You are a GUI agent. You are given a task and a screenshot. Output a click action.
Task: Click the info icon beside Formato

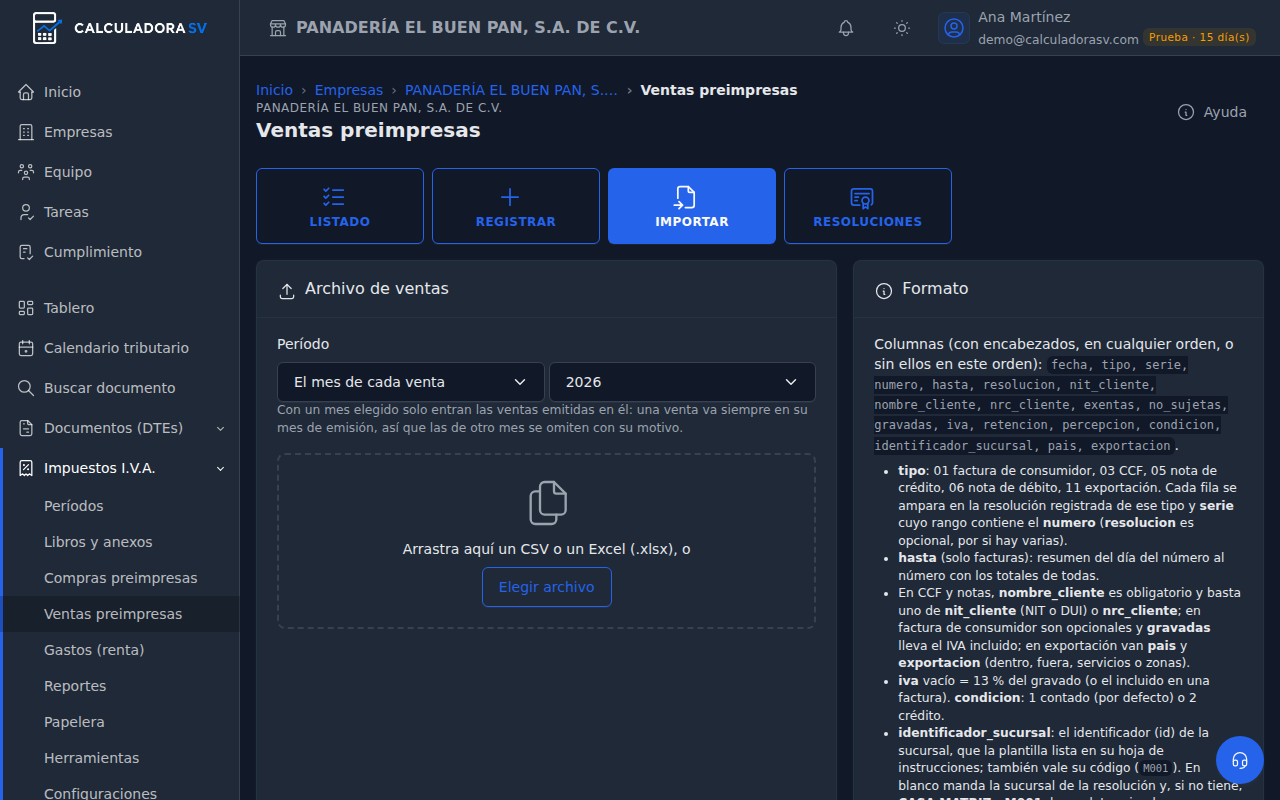click(884, 290)
